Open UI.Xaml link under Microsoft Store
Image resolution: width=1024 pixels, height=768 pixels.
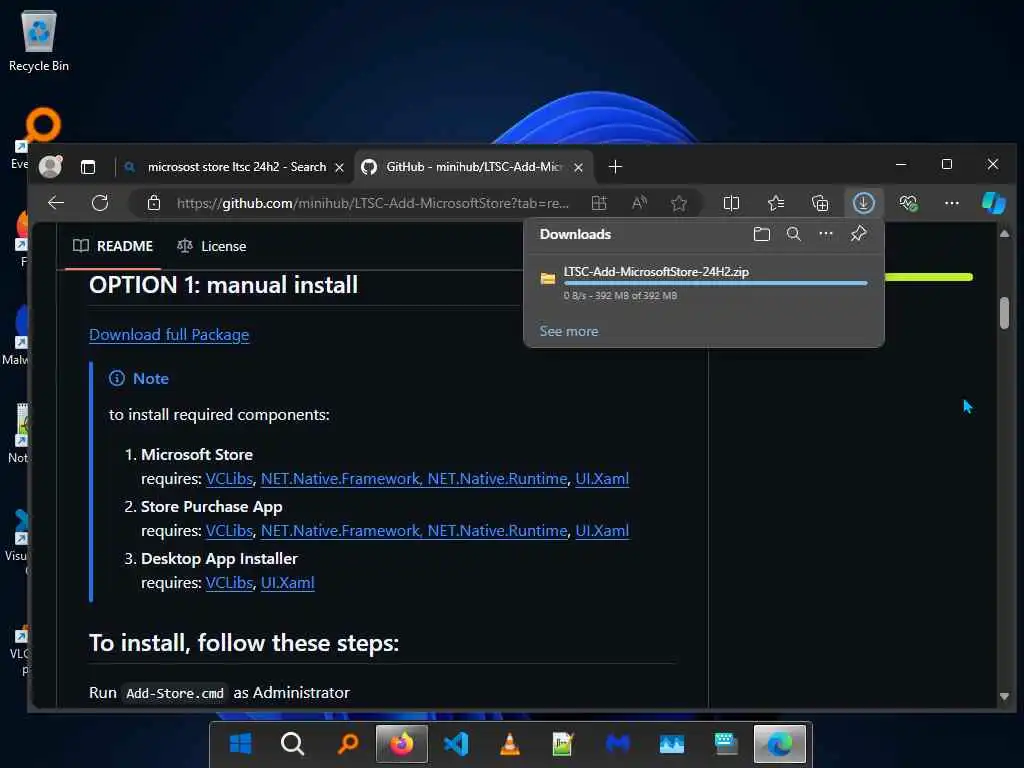click(602, 479)
